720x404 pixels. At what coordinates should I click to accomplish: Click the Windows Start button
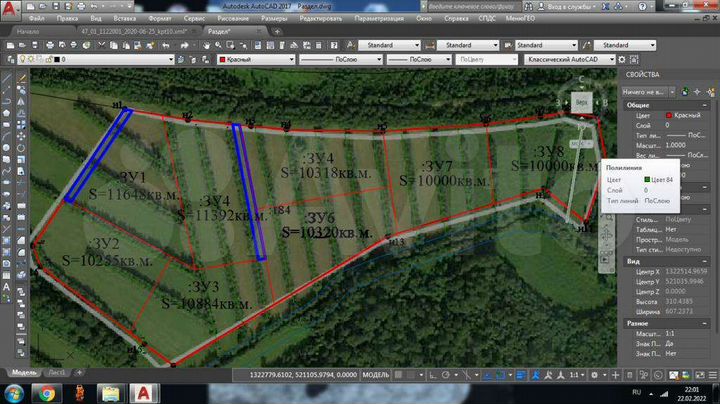14,393
